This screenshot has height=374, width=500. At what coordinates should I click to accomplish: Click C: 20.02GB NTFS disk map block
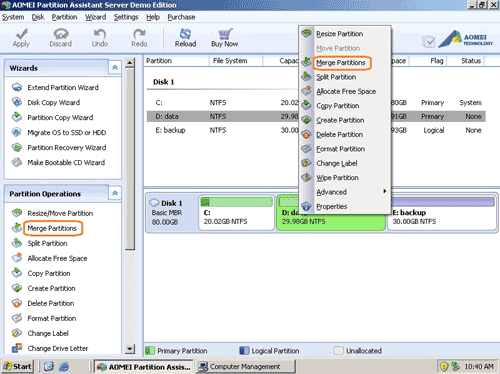[x=236, y=213]
